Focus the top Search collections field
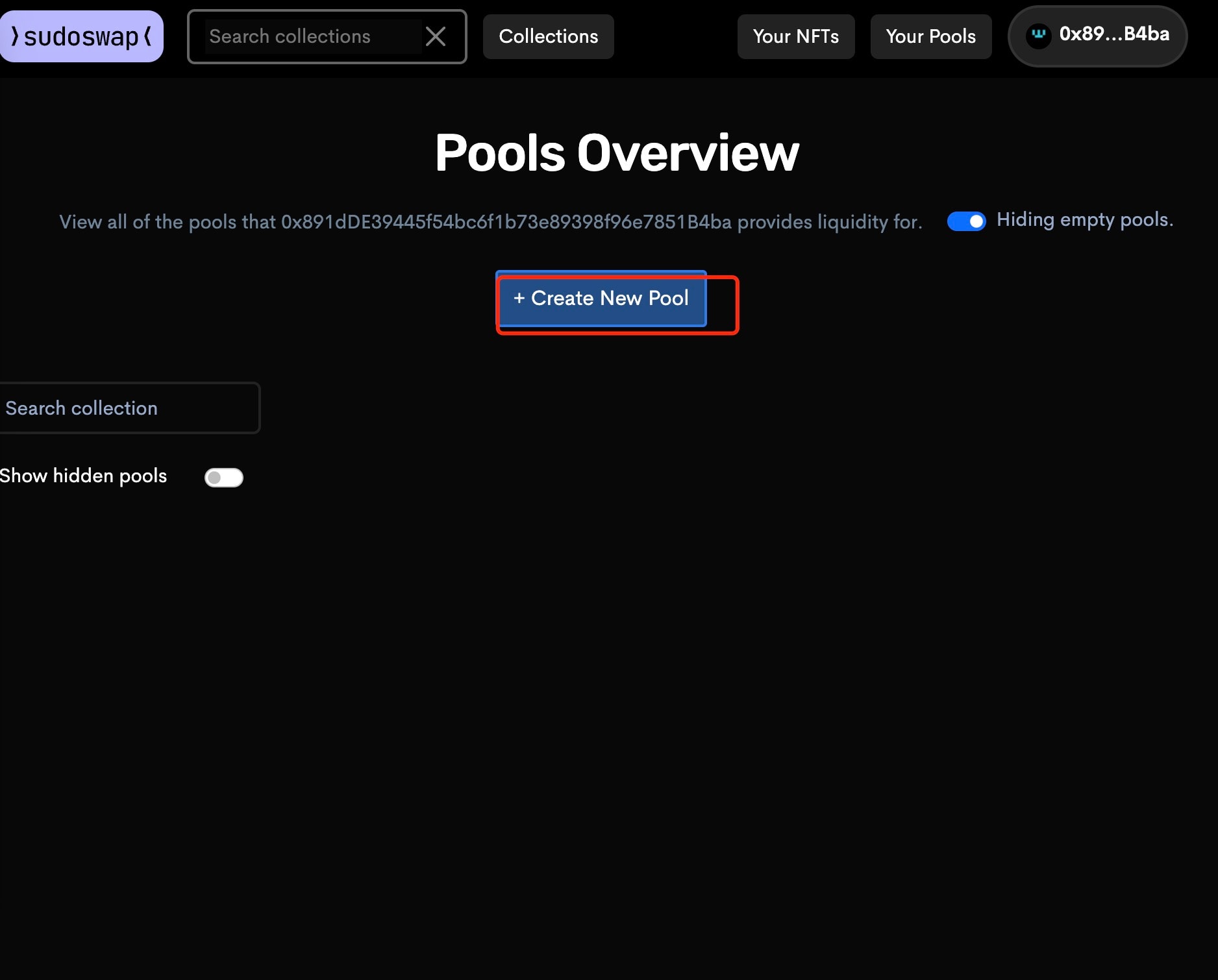1218x980 pixels. (x=313, y=36)
